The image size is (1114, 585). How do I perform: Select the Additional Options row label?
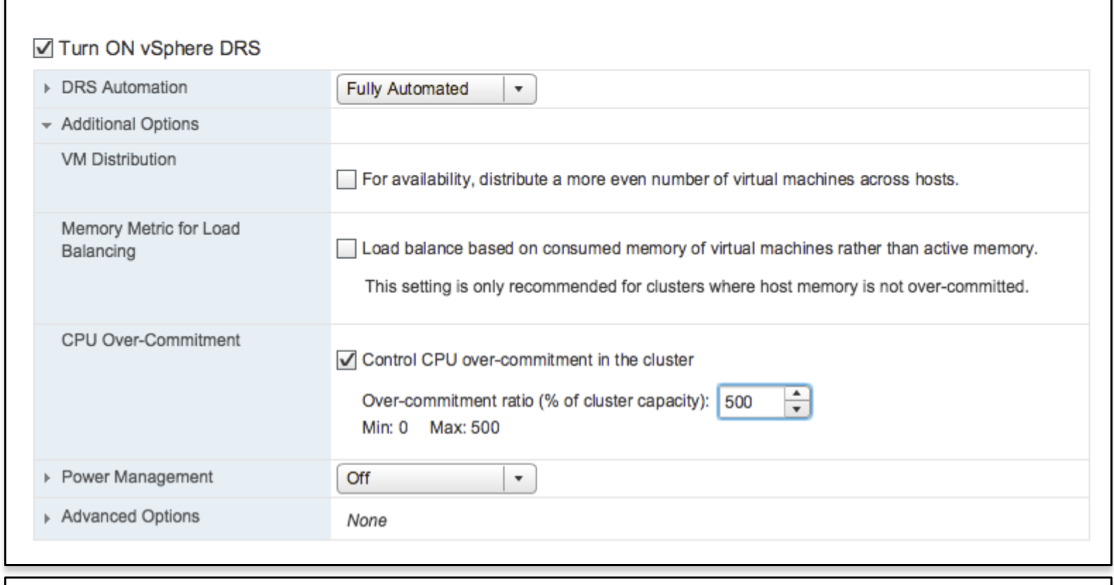point(126,125)
